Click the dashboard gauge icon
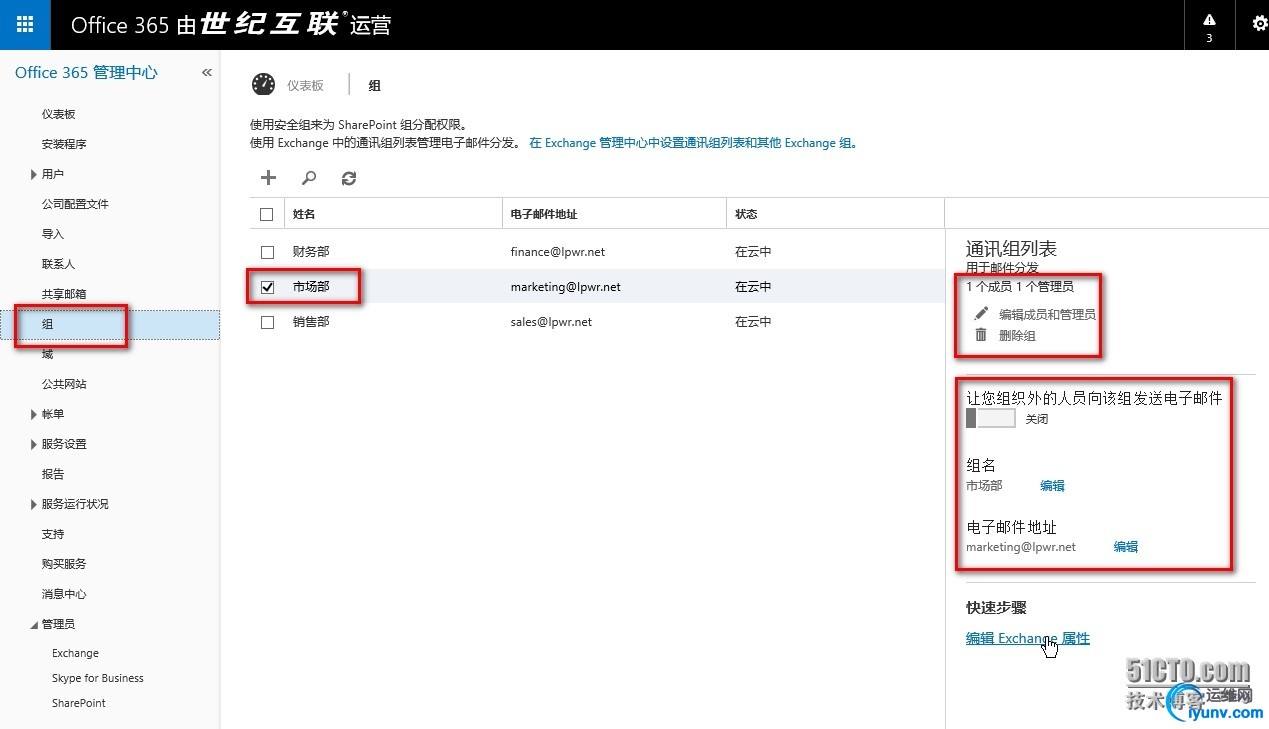Viewport: 1269px width, 729px height. click(x=263, y=85)
